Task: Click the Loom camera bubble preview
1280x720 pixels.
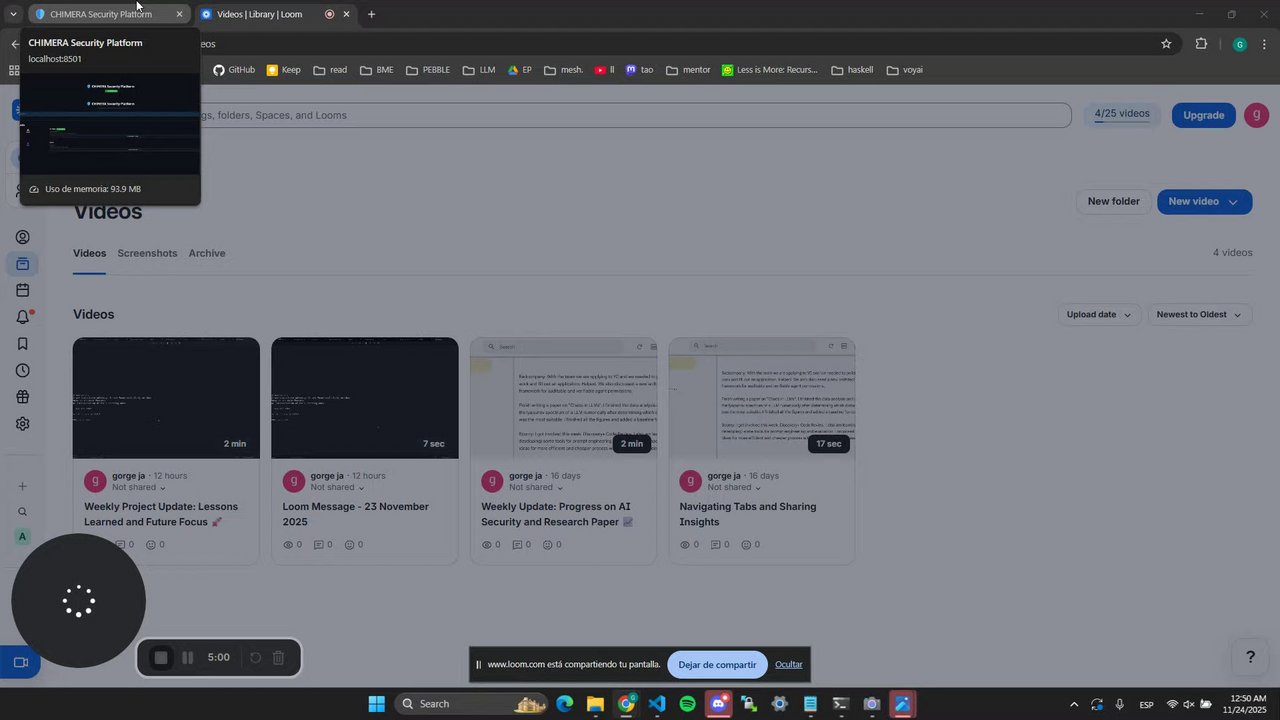Action: [78, 601]
